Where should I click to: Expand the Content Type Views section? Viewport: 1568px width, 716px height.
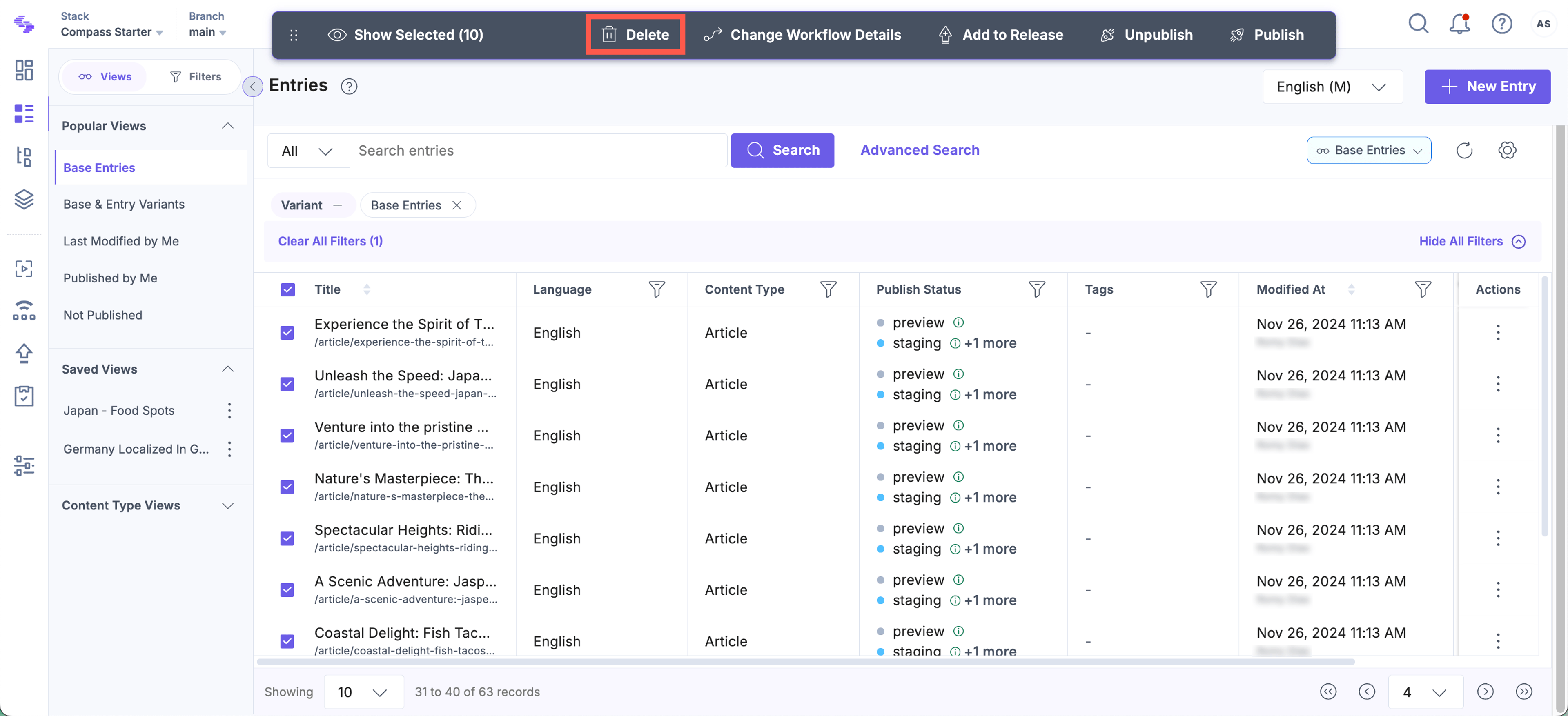(x=228, y=505)
